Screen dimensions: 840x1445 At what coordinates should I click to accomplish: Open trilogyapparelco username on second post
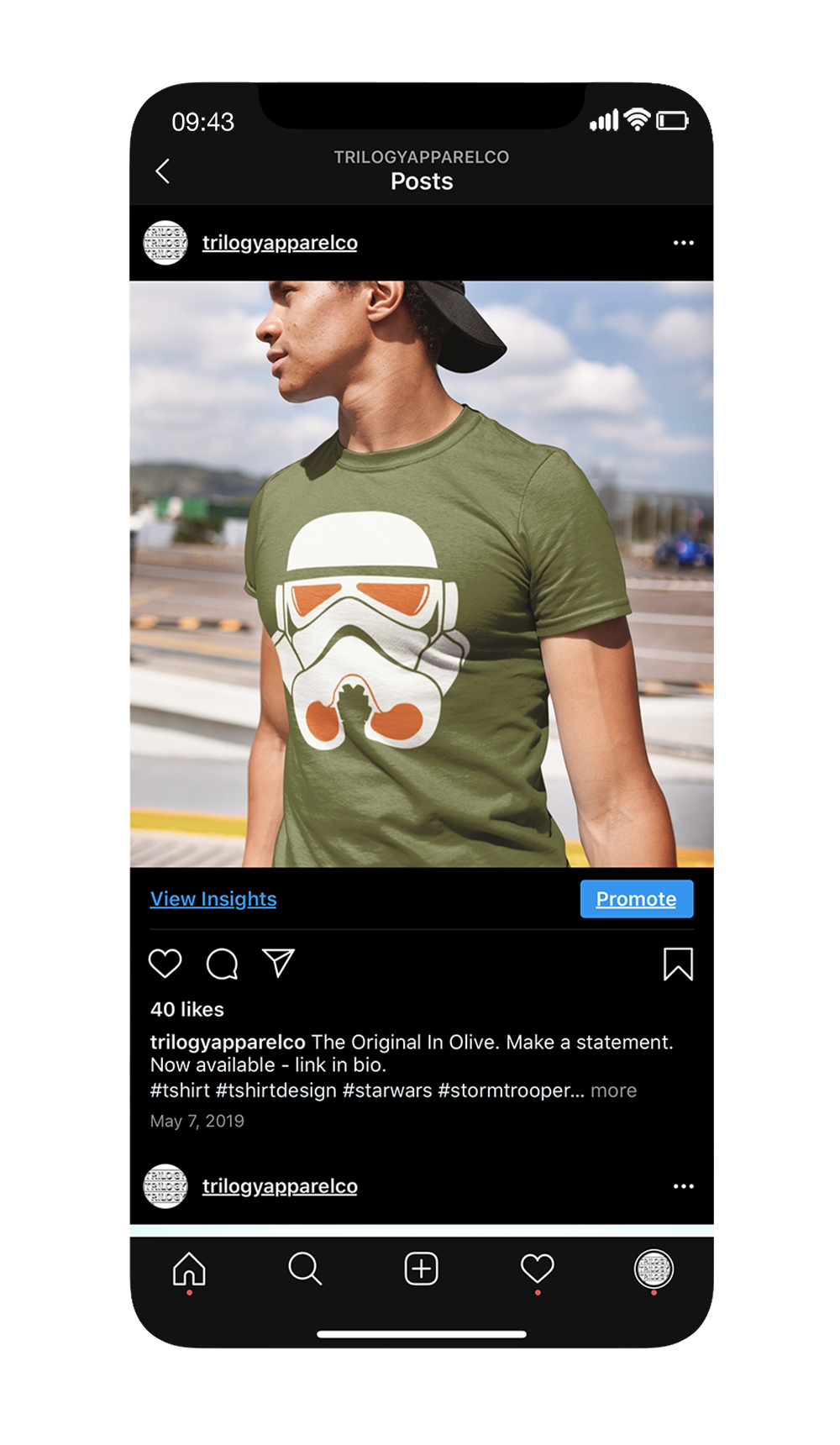[x=280, y=1186]
